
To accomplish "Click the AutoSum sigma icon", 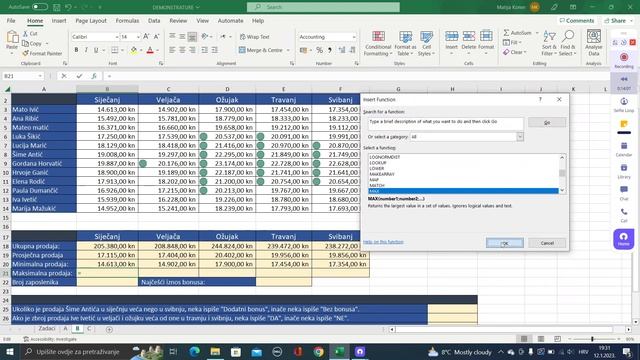I will 506,33.
